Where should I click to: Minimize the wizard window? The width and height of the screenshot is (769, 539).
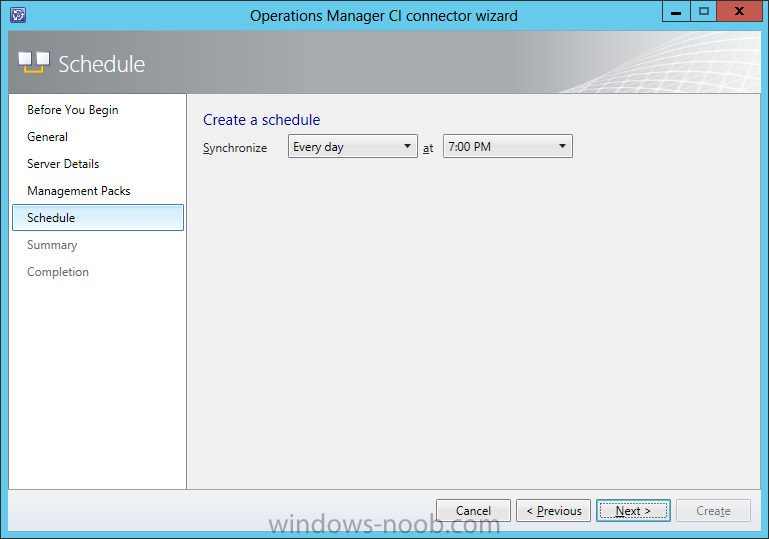tap(676, 11)
